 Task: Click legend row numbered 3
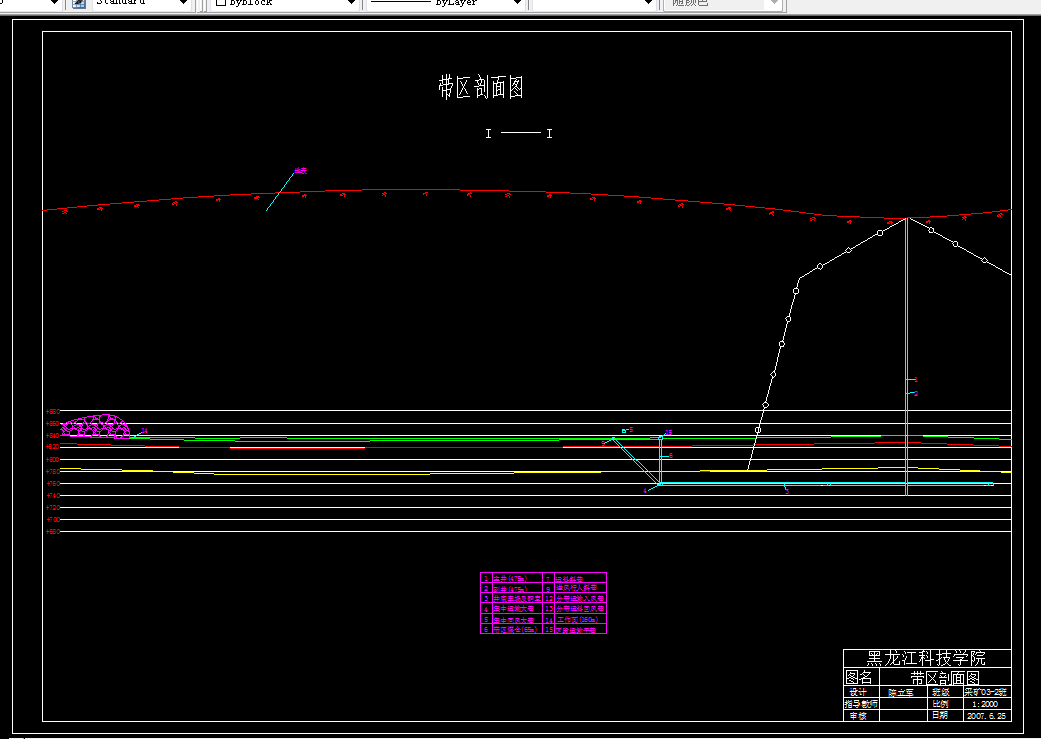coord(511,598)
